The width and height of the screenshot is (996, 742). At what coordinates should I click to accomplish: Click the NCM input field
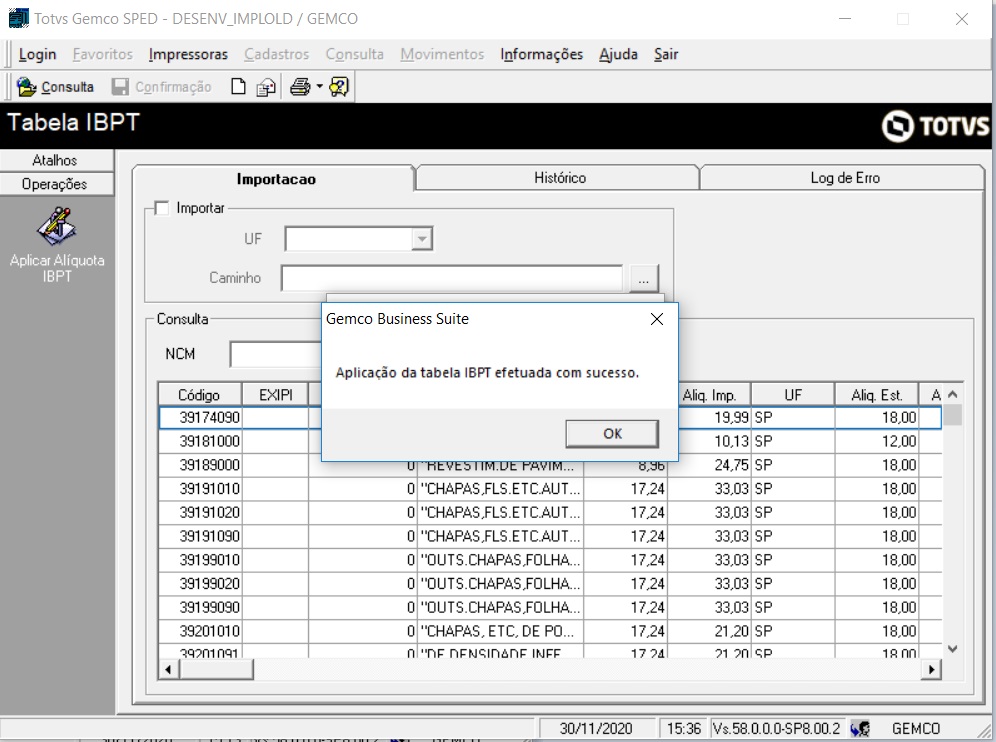(276, 354)
